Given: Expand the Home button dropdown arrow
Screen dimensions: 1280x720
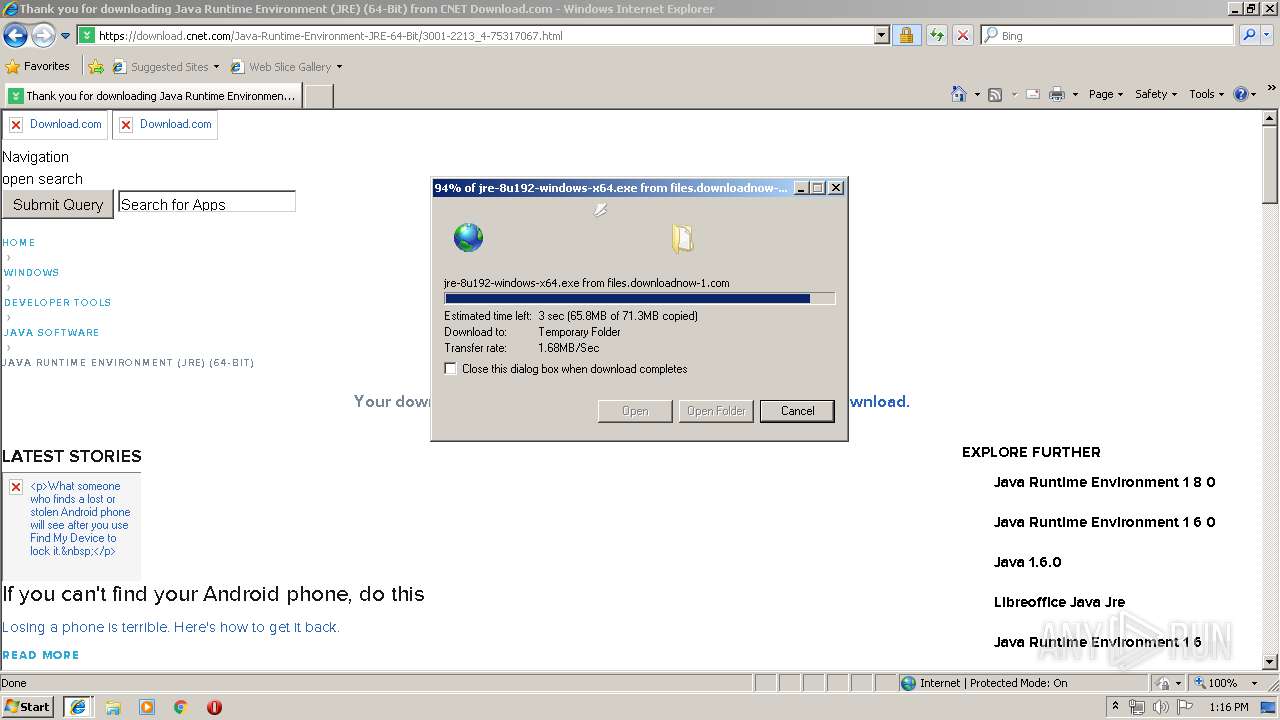Looking at the screenshot, I should [976, 94].
